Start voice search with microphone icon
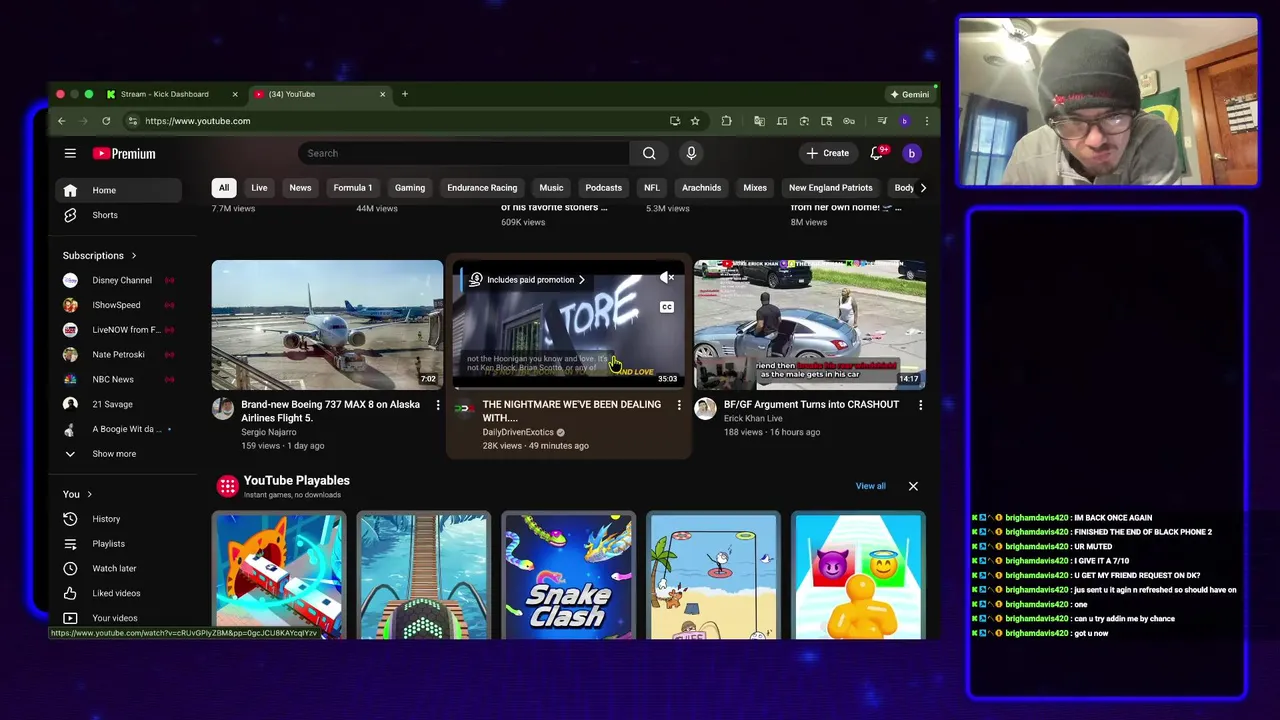This screenshot has width=1280, height=720. coord(691,153)
